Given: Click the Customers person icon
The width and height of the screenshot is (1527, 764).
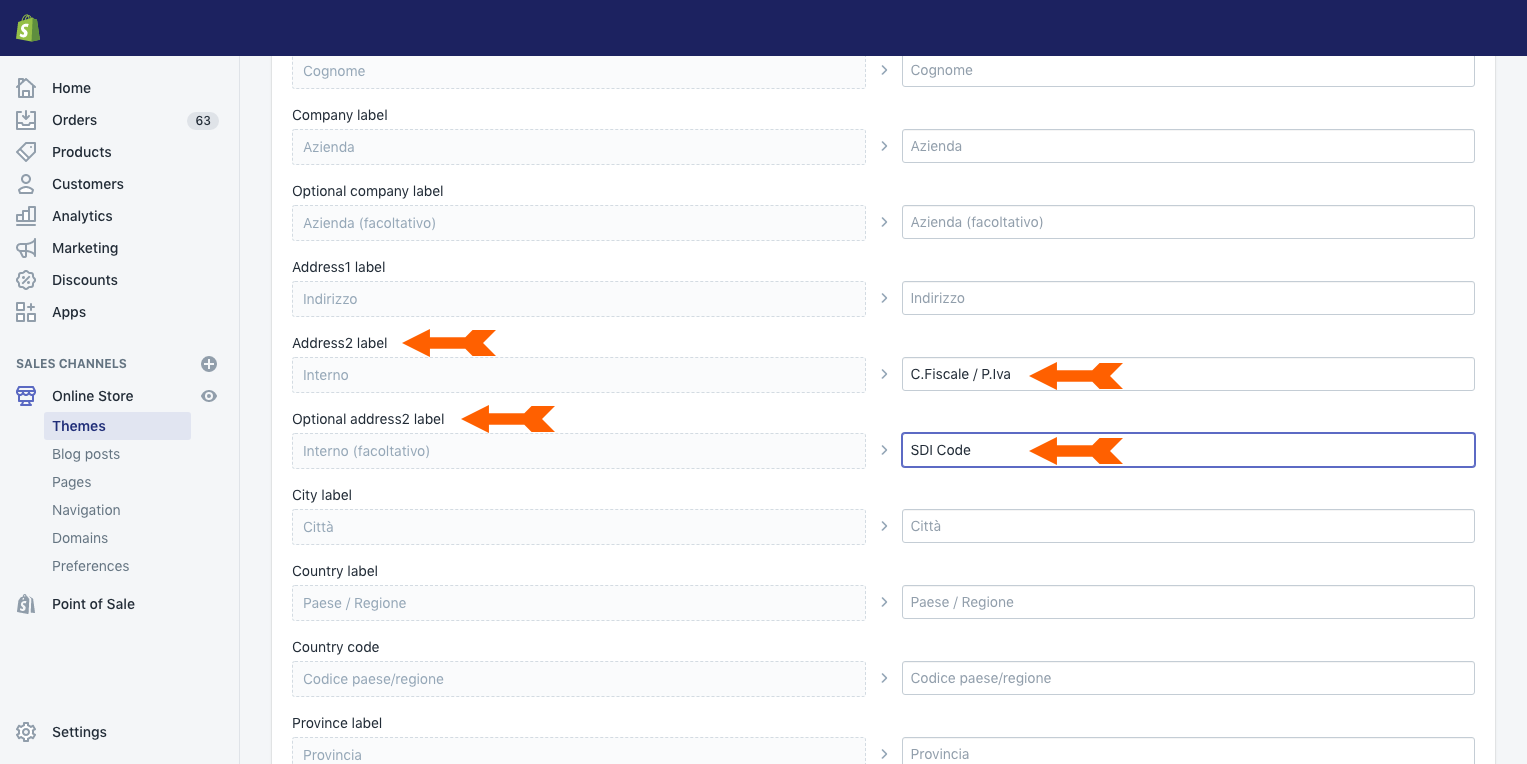Looking at the screenshot, I should coord(26,184).
